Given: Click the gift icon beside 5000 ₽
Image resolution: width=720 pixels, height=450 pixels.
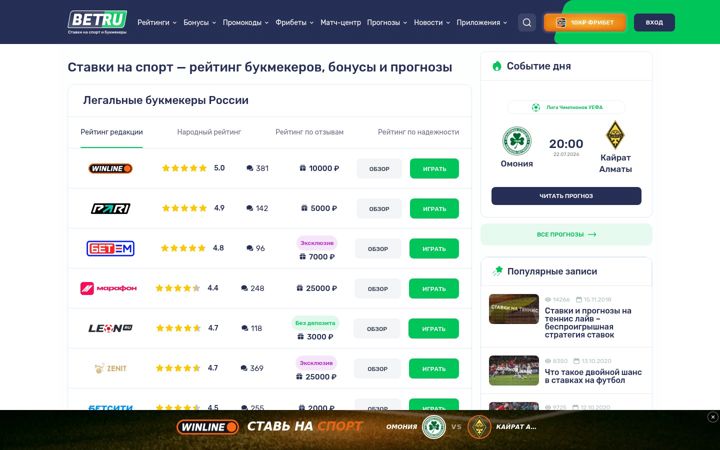Looking at the screenshot, I should tap(304, 208).
